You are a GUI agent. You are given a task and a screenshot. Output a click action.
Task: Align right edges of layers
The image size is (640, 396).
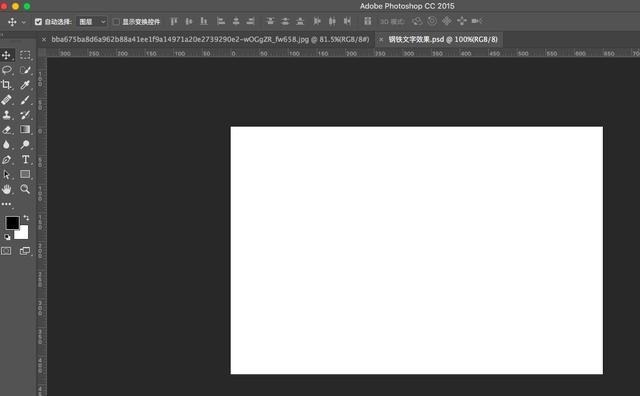point(251,21)
